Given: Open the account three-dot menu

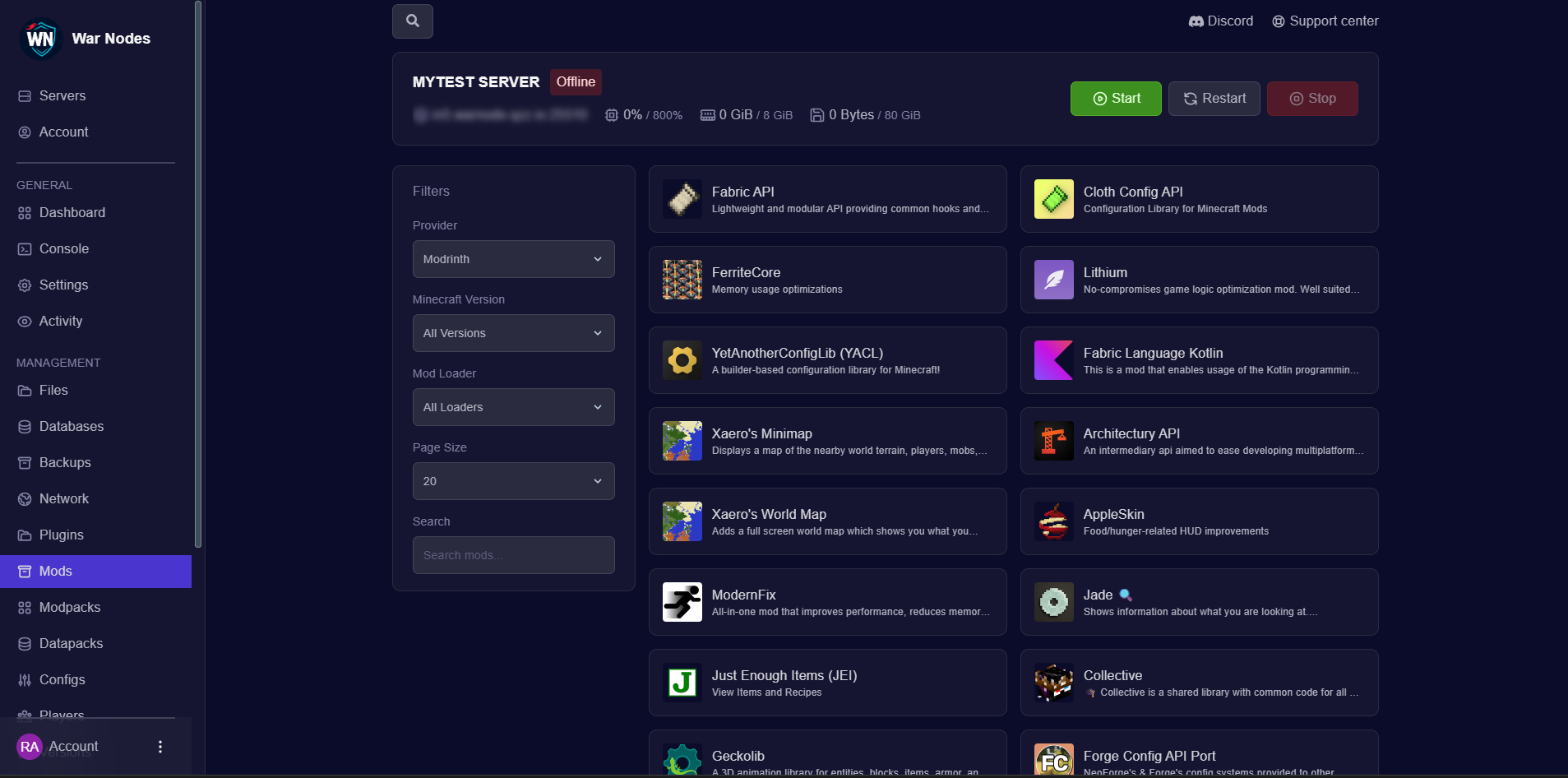Looking at the screenshot, I should coord(160,747).
